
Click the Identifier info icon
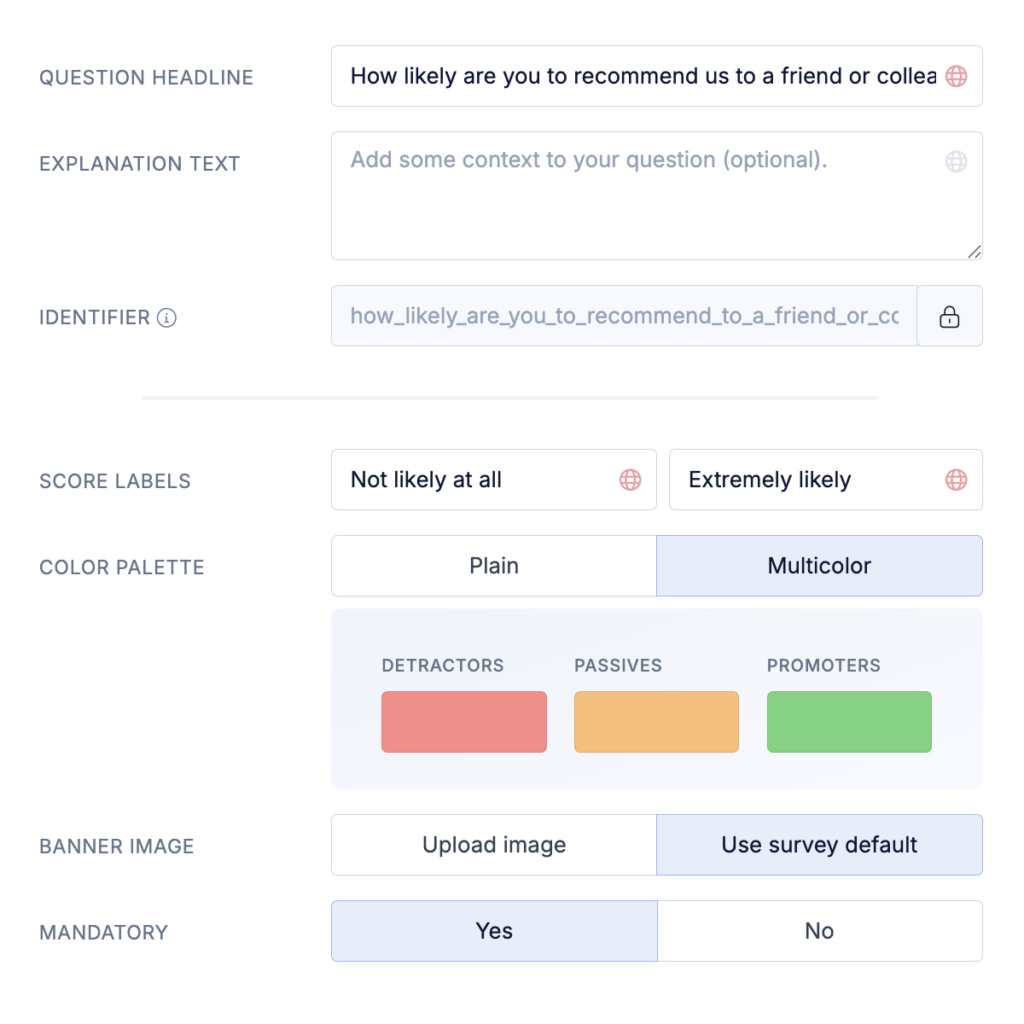tap(167, 318)
